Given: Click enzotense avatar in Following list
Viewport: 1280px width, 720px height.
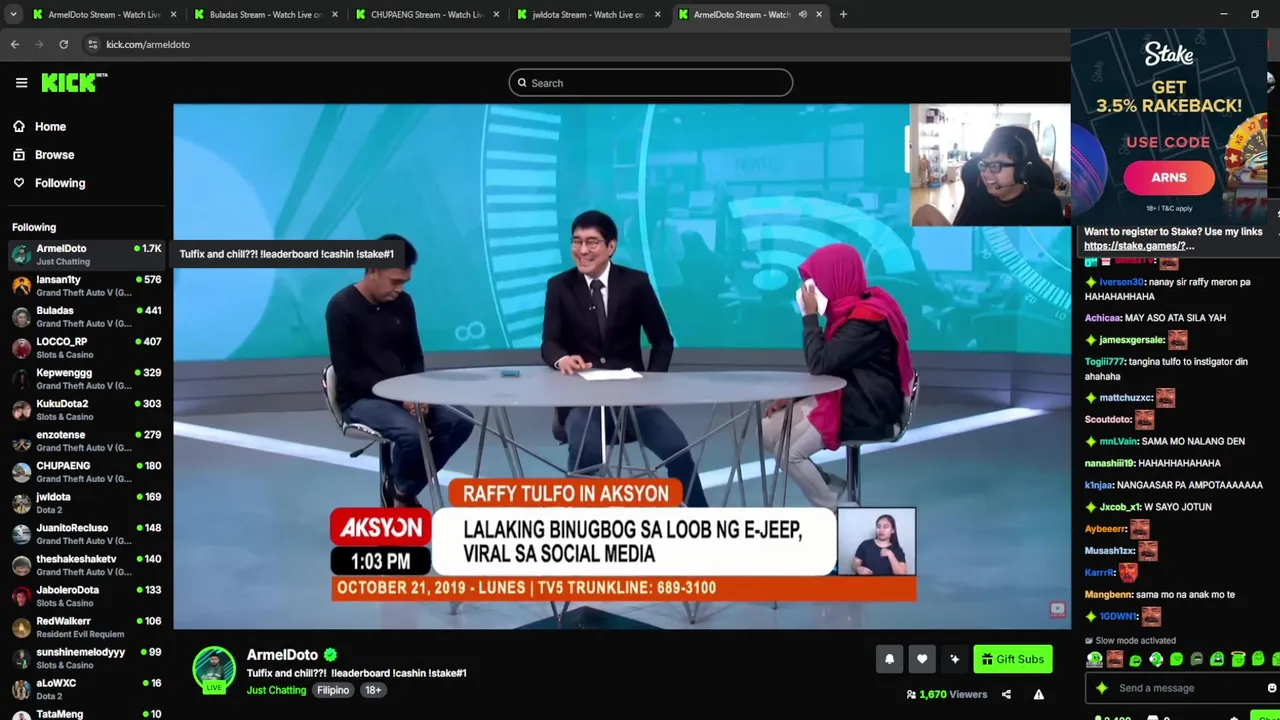Looking at the screenshot, I should coord(21,441).
